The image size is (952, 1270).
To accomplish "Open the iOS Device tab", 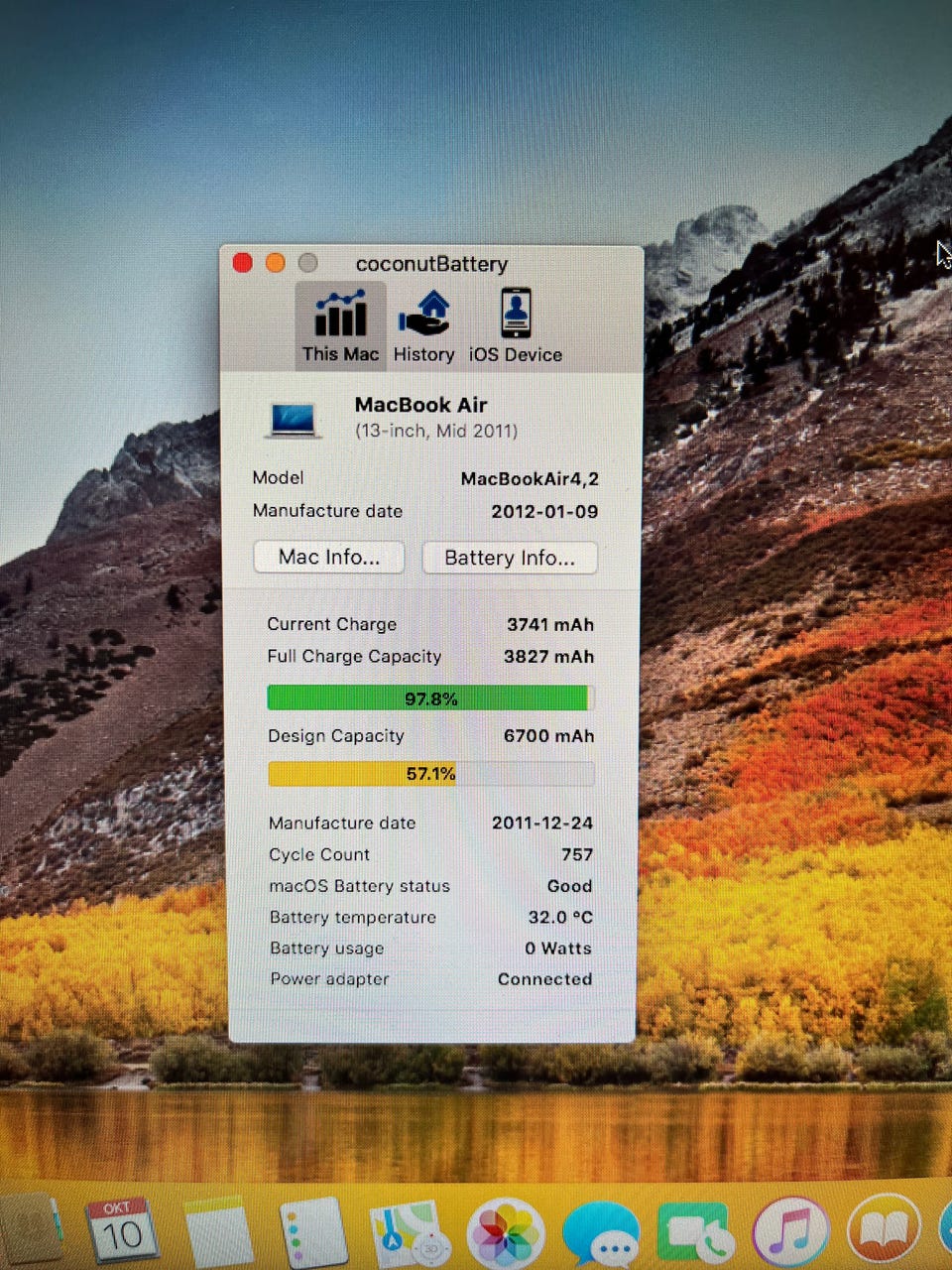I will coord(516,325).
